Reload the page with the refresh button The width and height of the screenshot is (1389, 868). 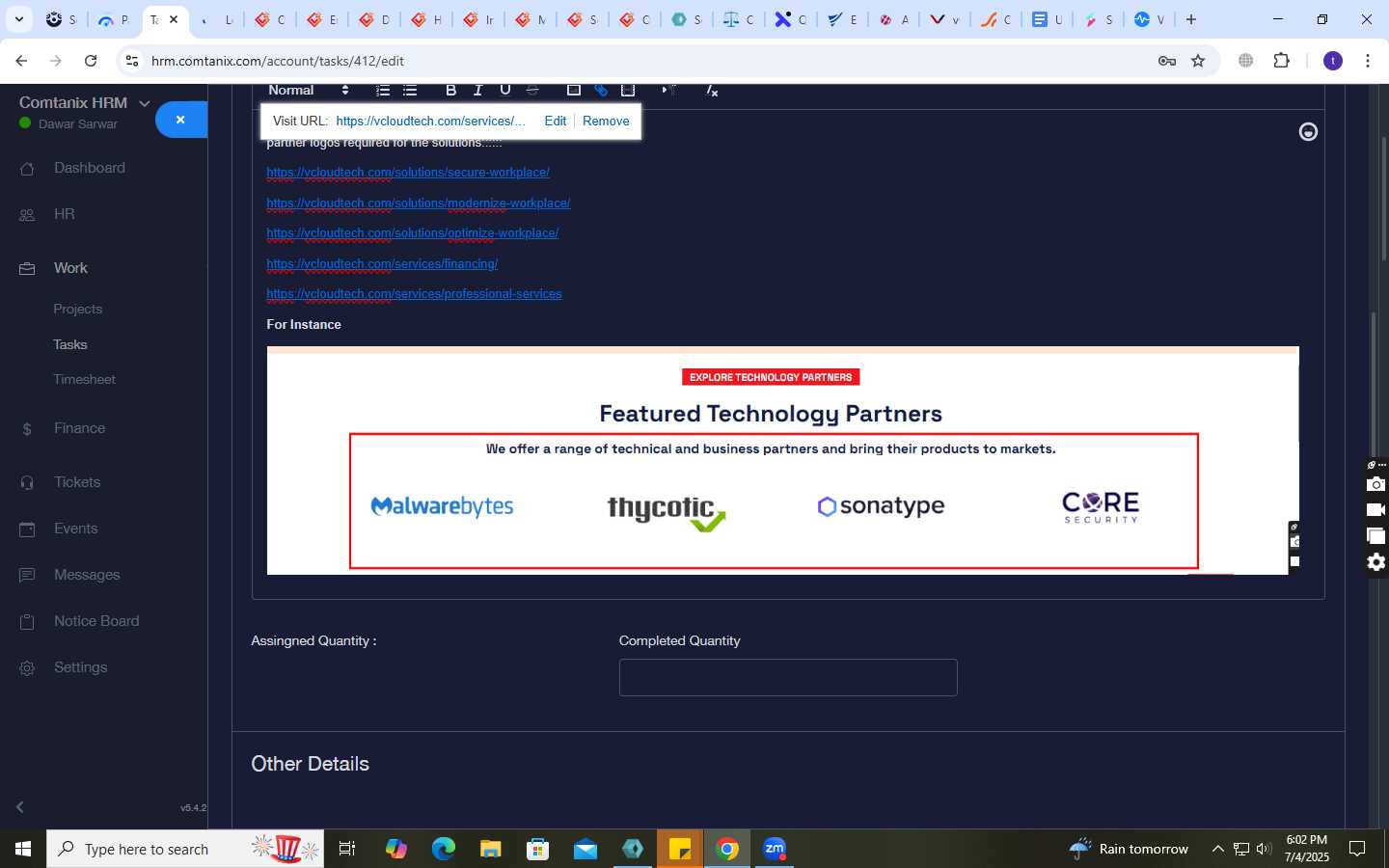point(91,61)
